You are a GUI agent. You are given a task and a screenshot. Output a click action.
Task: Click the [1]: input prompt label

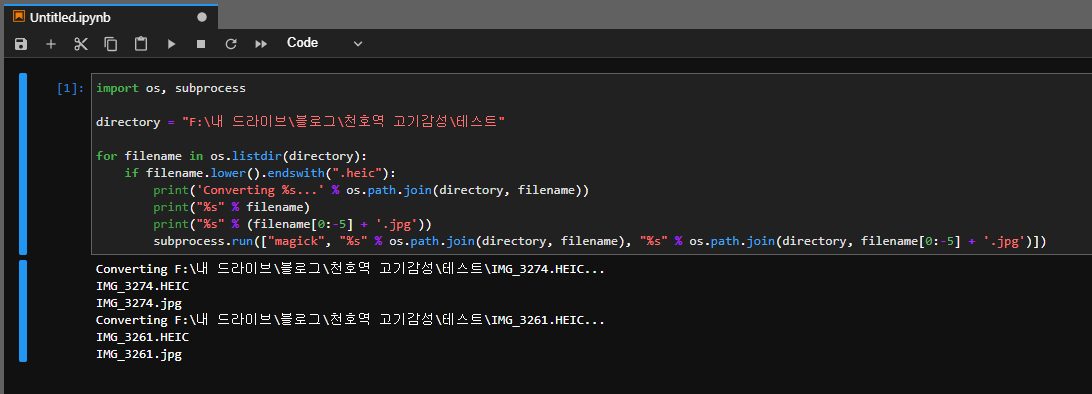(70, 88)
